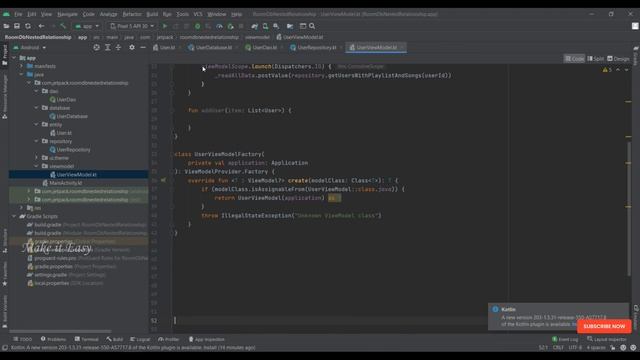Image resolution: width=640 pixels, height=360 pixels.
Task: Open the Problems tool window
Action: (x=53, y=339)
